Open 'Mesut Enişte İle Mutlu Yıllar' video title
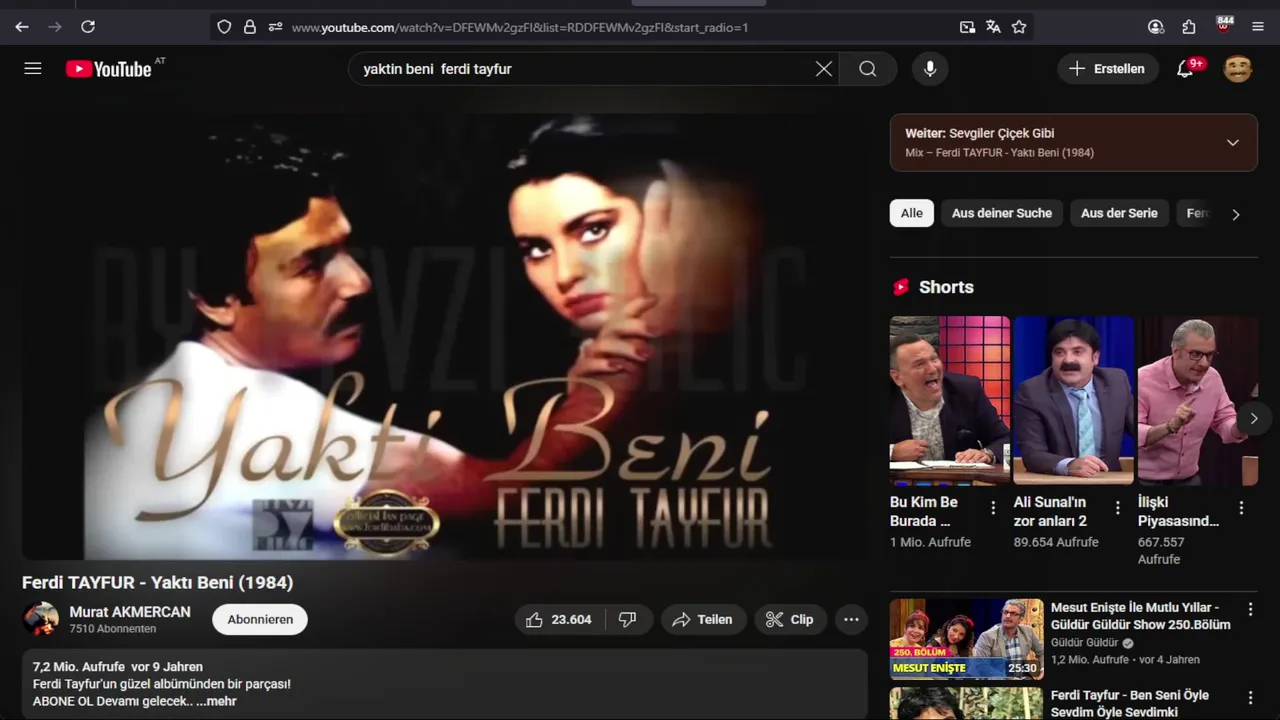Viewport: 1280px width, 720px height. click(x=1141, y=616)
